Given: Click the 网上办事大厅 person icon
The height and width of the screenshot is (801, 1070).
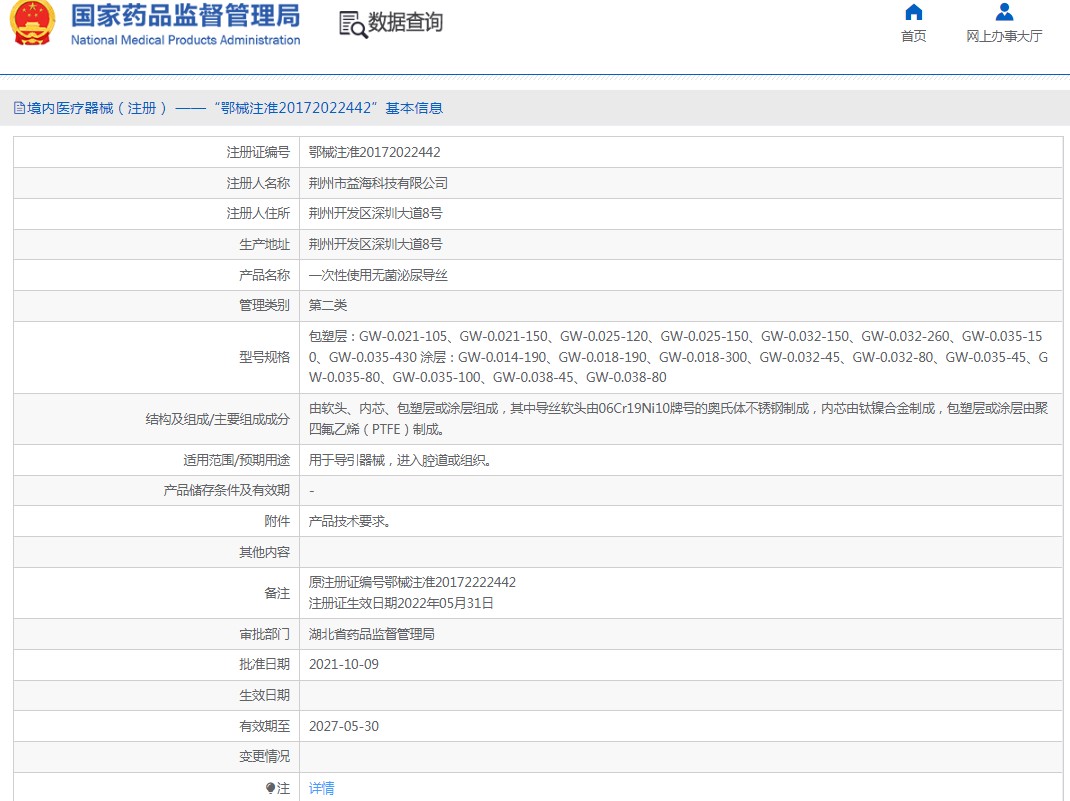Looking at the screenshot, I should [1004, 13].
